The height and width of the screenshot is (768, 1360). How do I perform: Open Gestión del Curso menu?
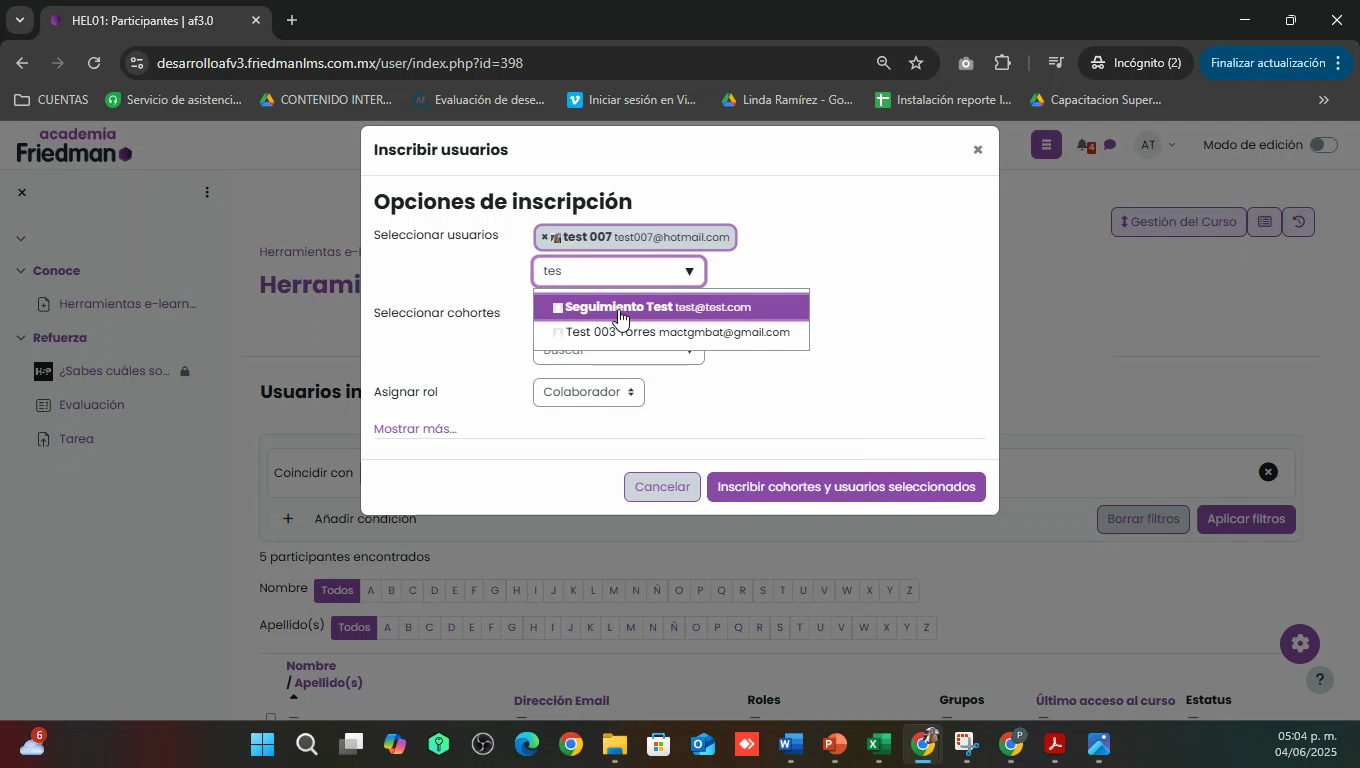tap(1178, 222)
